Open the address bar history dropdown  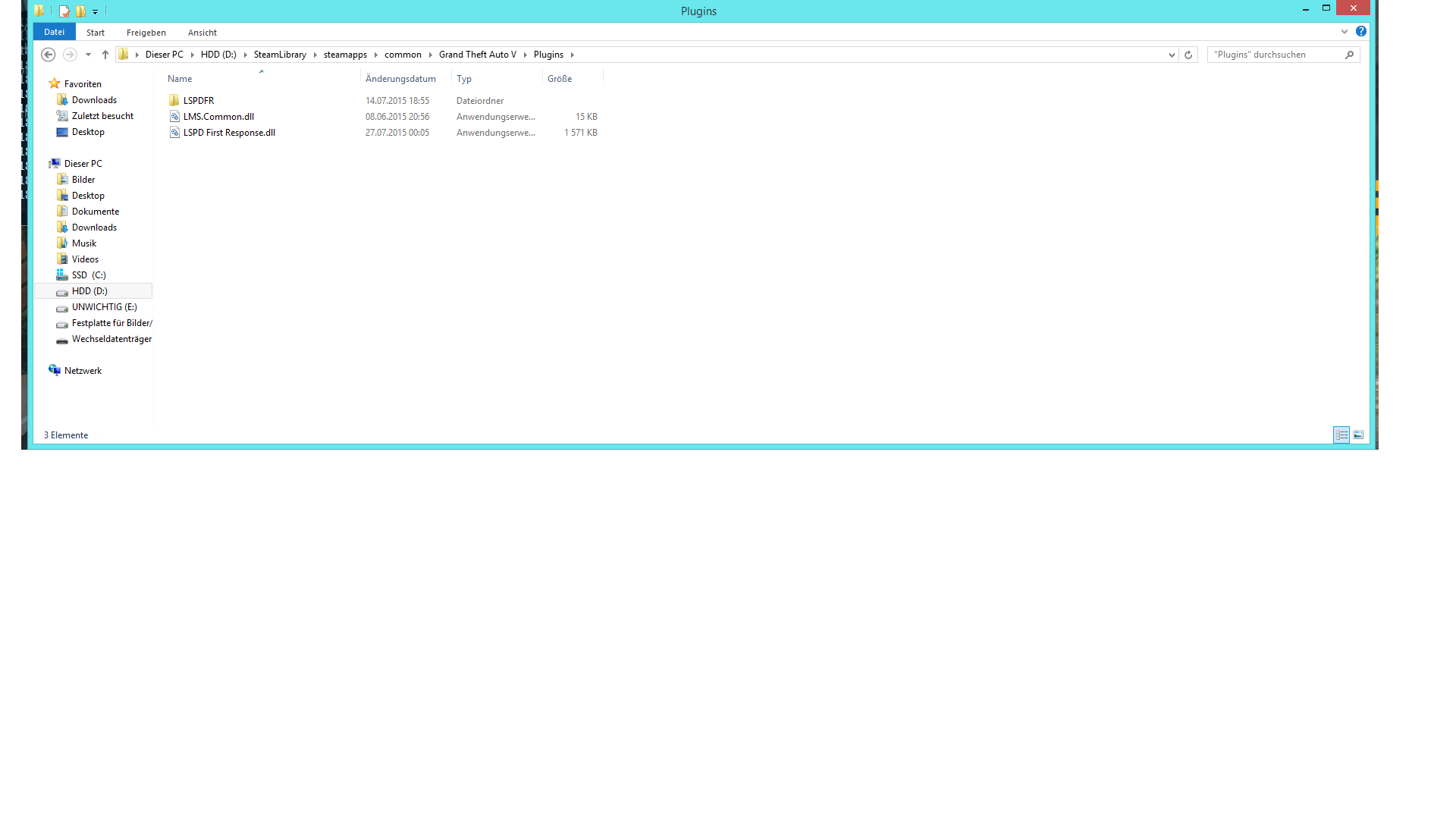1172,55
